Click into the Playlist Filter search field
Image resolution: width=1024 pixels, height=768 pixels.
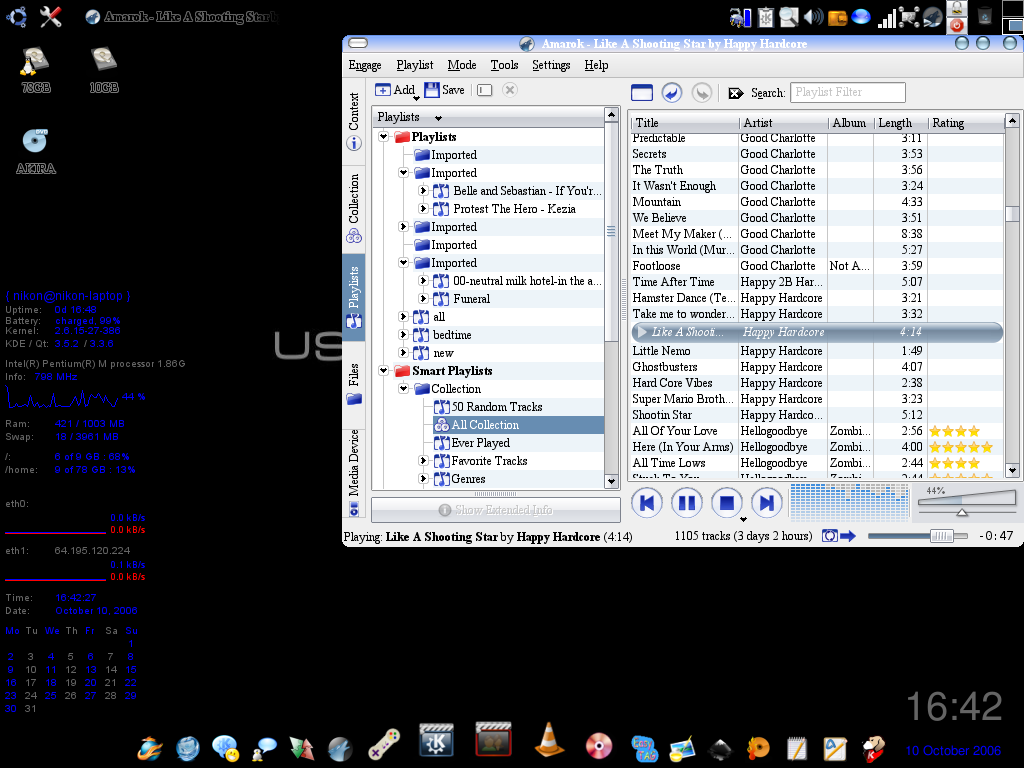coord(848,92)
